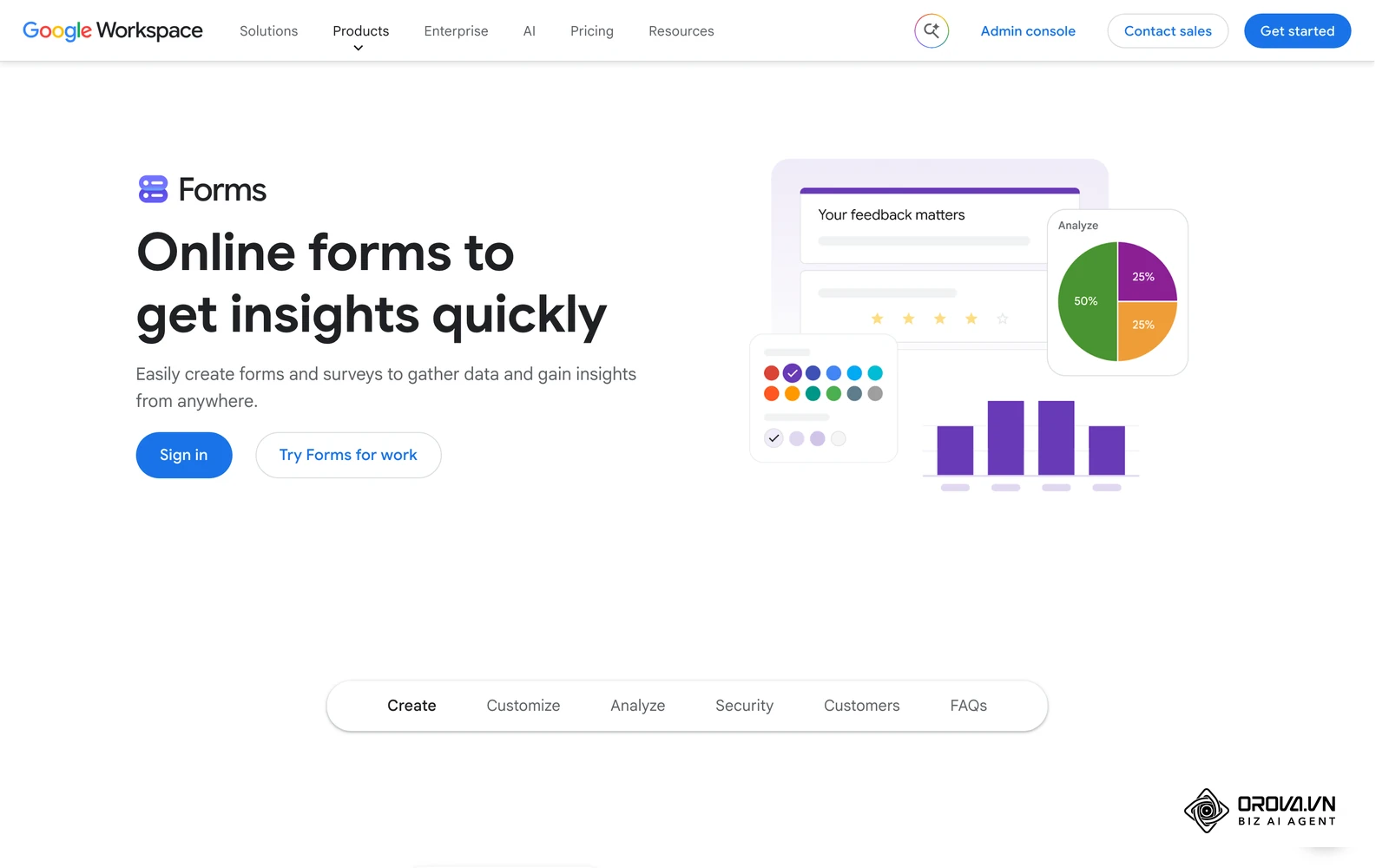Click the purple Forms product icon
The image size is (1389, 868).
click(x=153, y=189)
